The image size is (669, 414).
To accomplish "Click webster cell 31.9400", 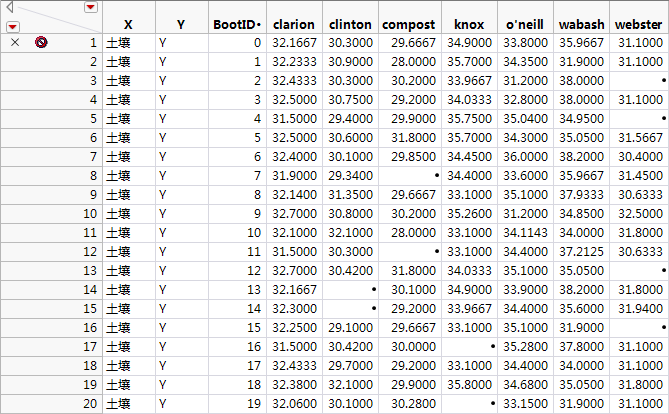I will 640,309.
